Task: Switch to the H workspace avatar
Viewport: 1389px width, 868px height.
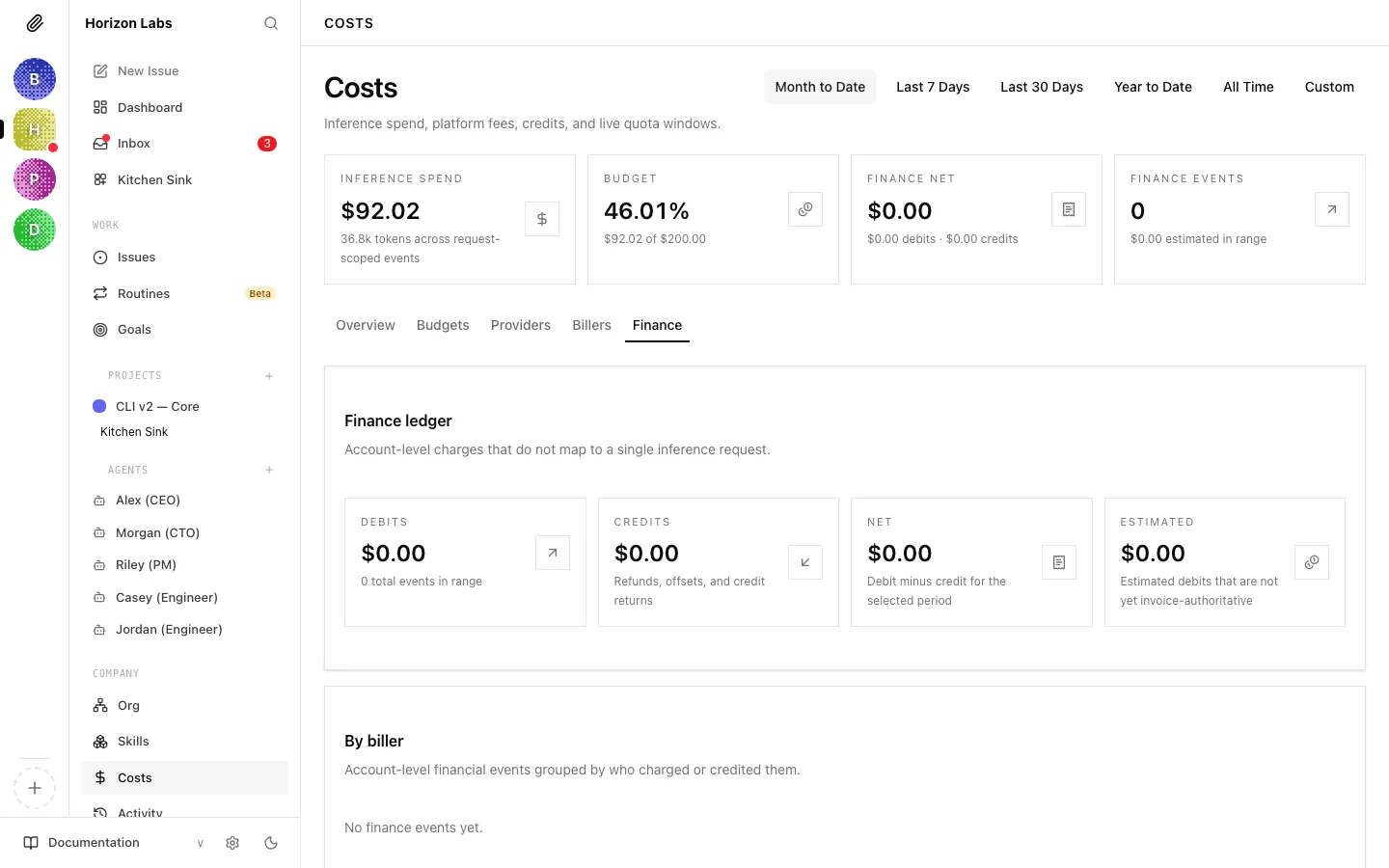Action: (x=35, y=129)
